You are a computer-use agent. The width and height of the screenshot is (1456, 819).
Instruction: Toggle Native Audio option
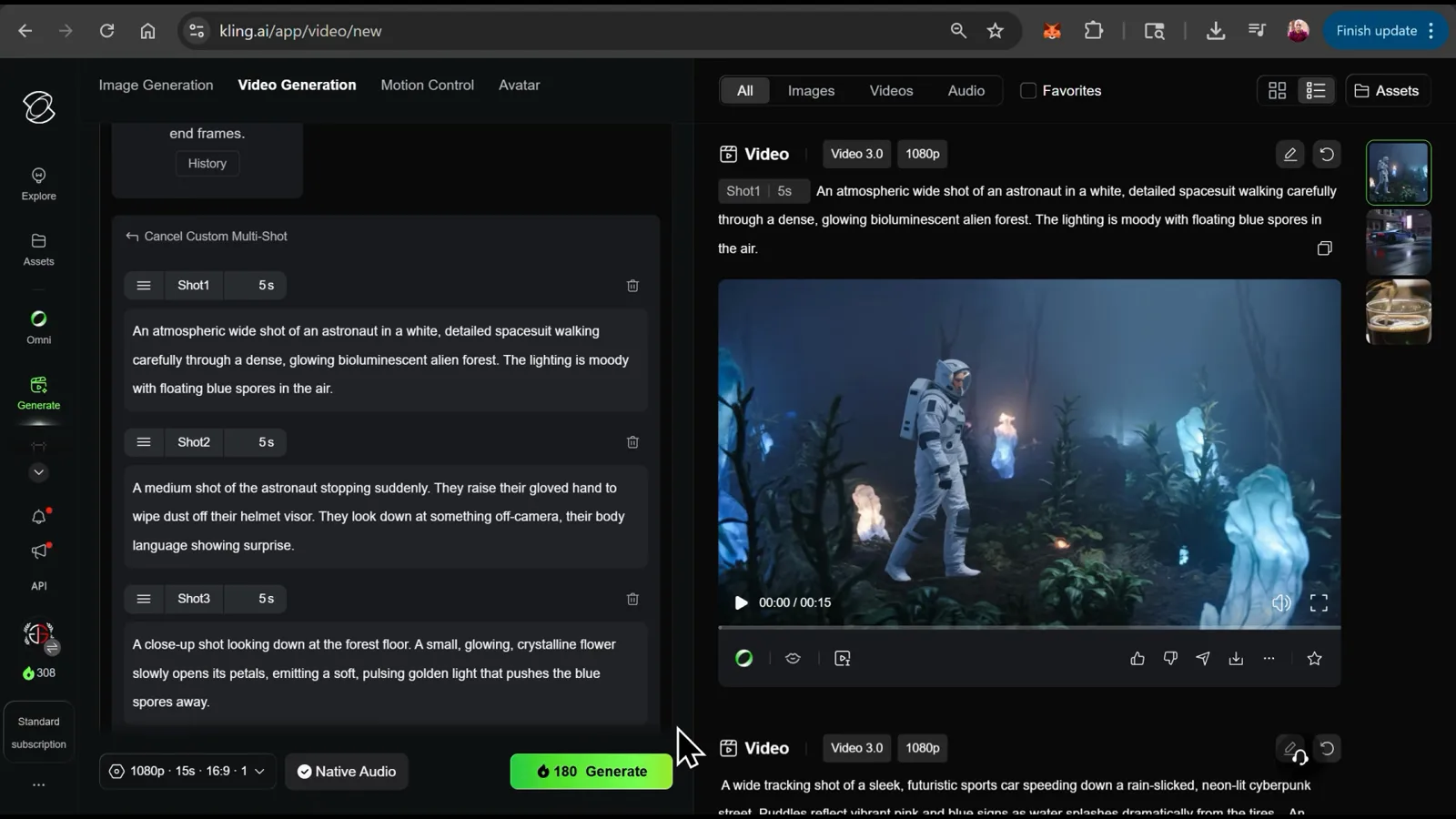347,772
